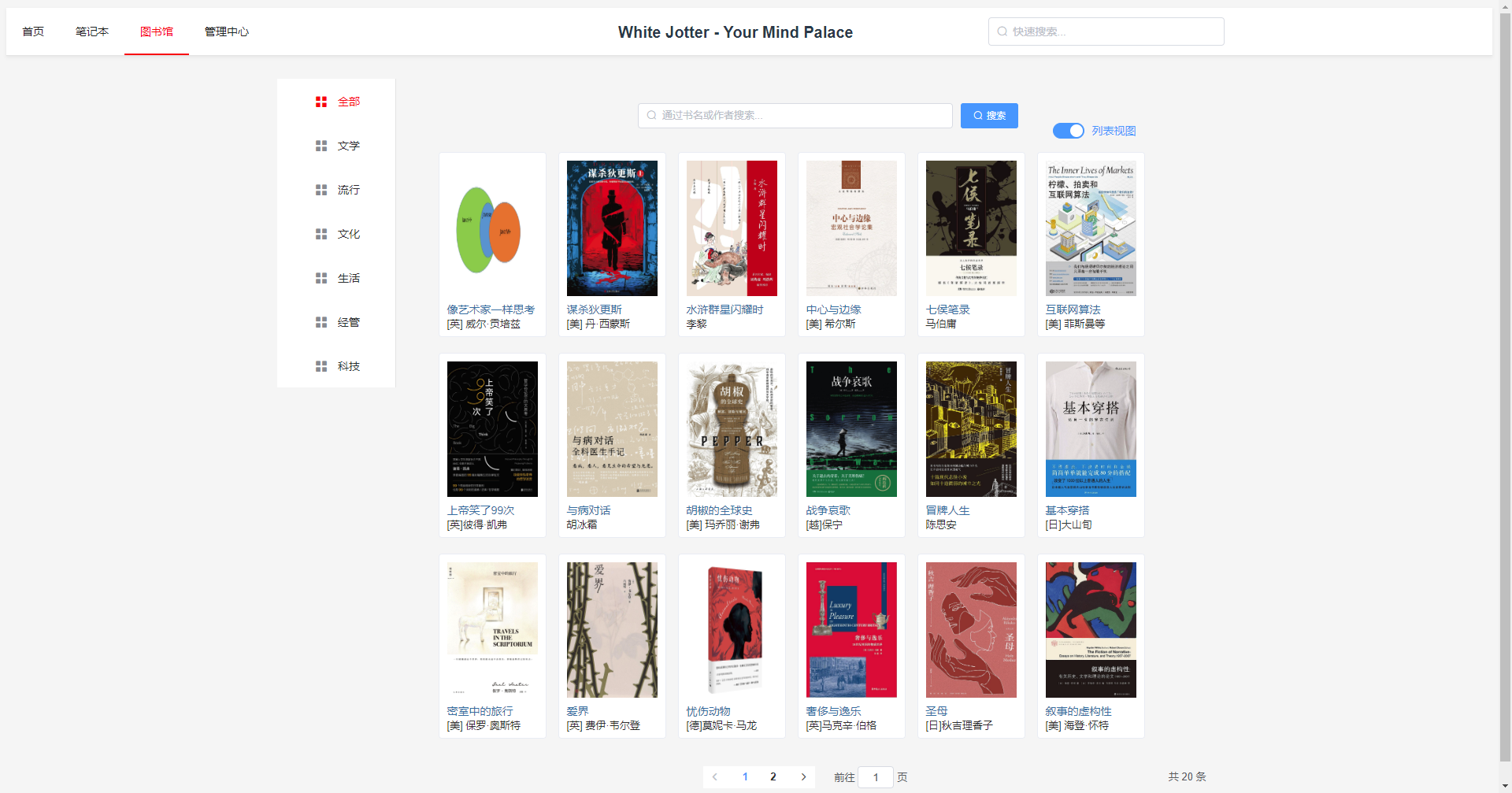Image resolution: width=1512 pixels, height=793 pixels.
Task: Click the book name or author search field
Action: 795,115
